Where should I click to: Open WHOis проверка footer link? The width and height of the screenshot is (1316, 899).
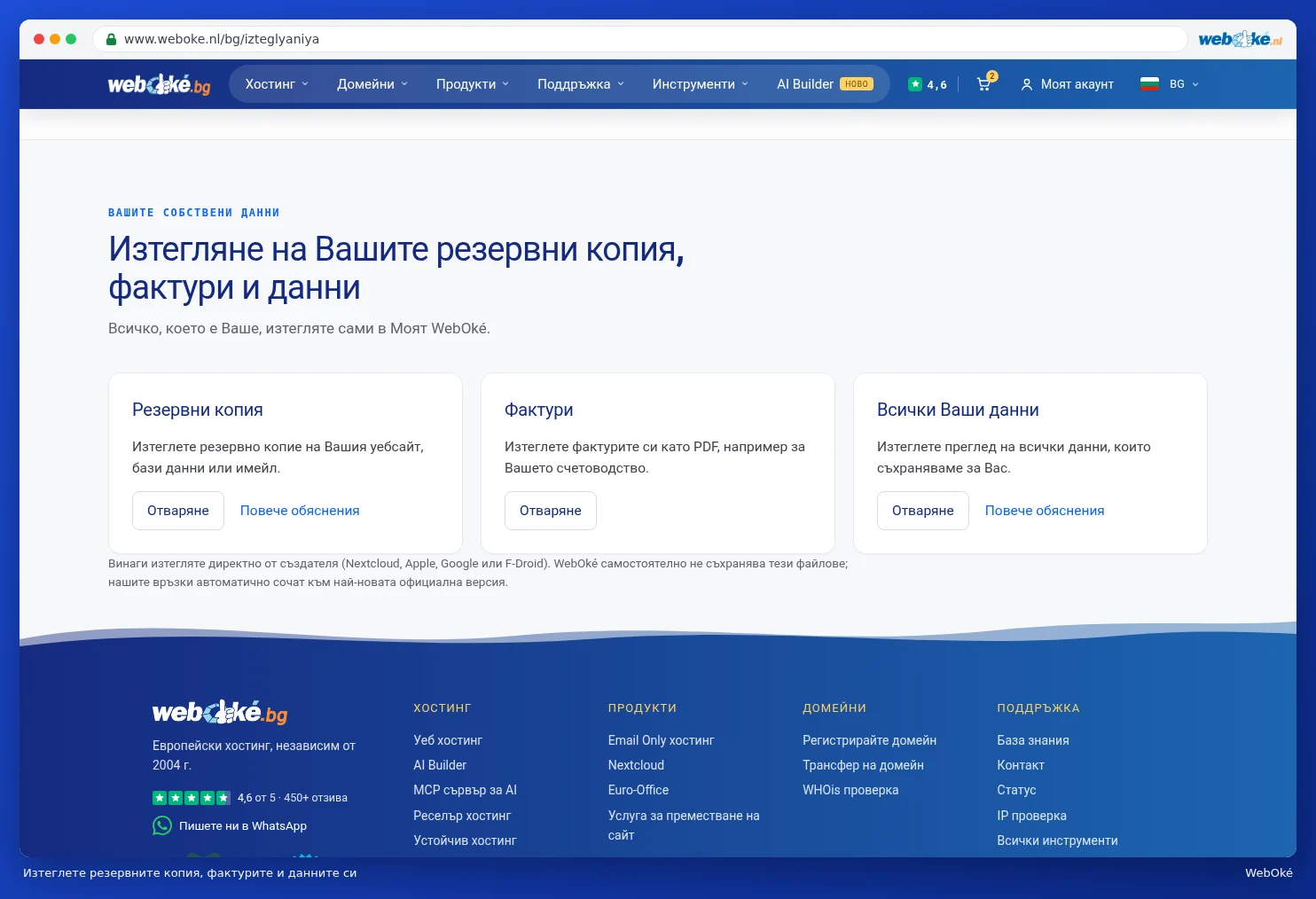point(850,790)
